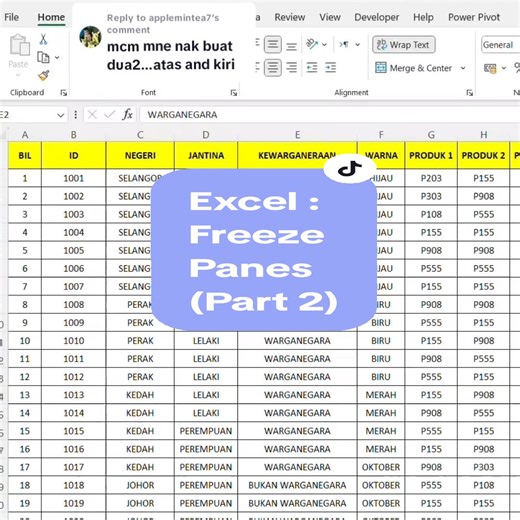This screenshot has height=520, width=520.
Task: Click the Cancel X in formula bar
Action: [92, 115]
